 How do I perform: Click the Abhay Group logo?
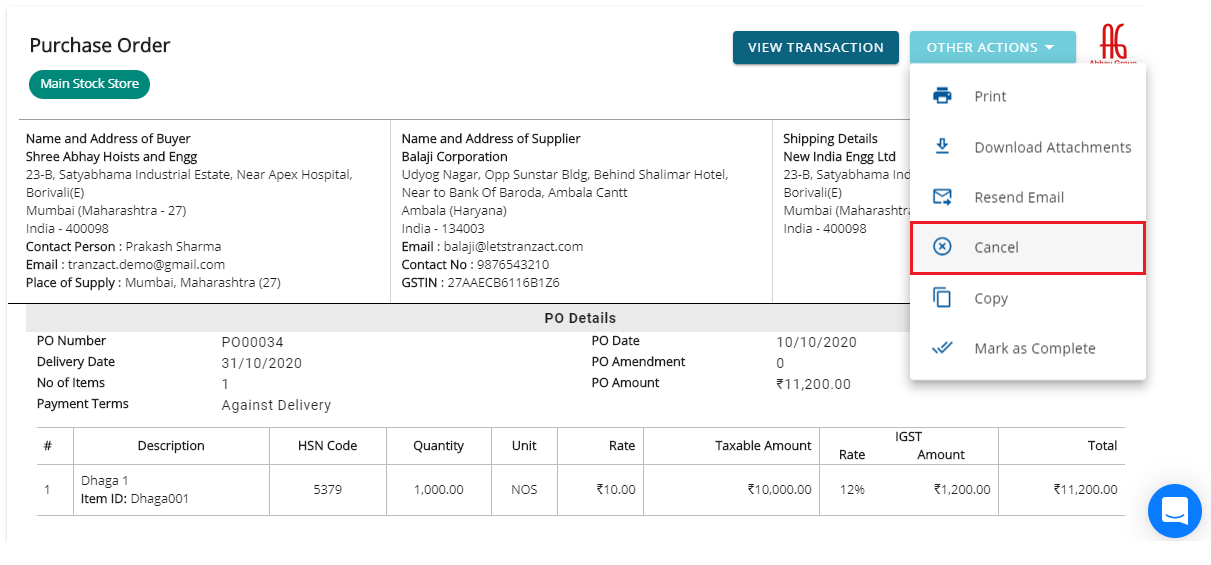pyautogui.click(x=1112, y=43)
